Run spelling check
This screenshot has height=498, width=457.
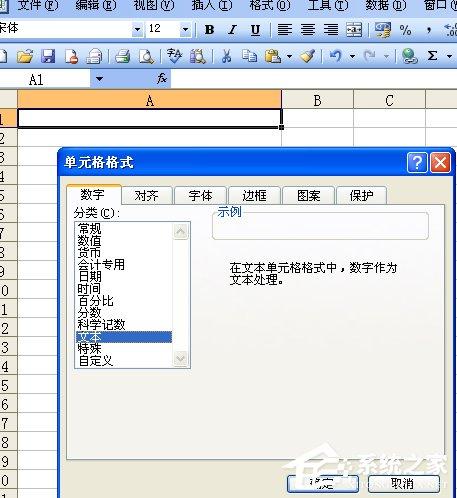(174, 56)
